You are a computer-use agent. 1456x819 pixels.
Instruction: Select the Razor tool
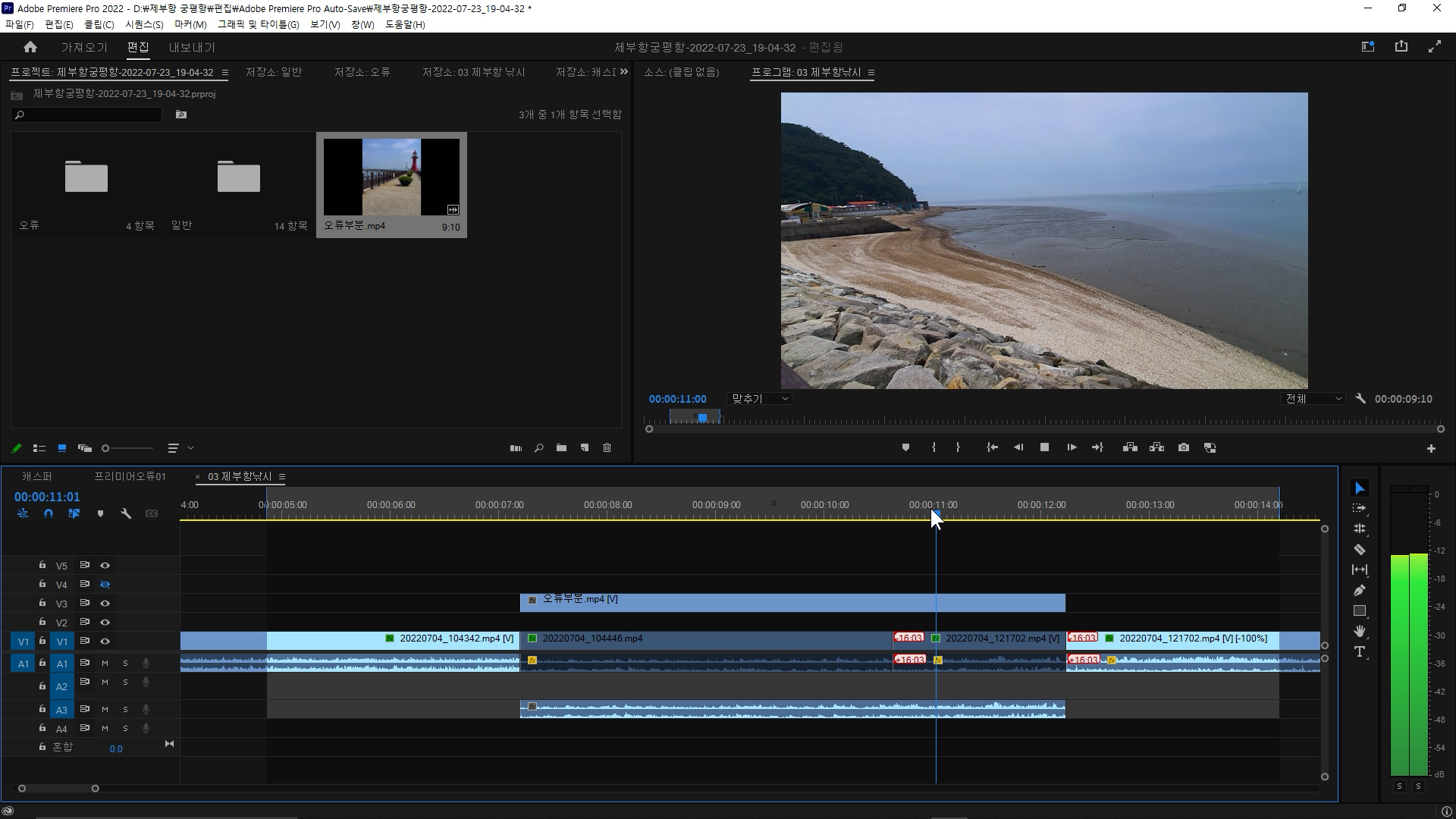click(1359, 549)
